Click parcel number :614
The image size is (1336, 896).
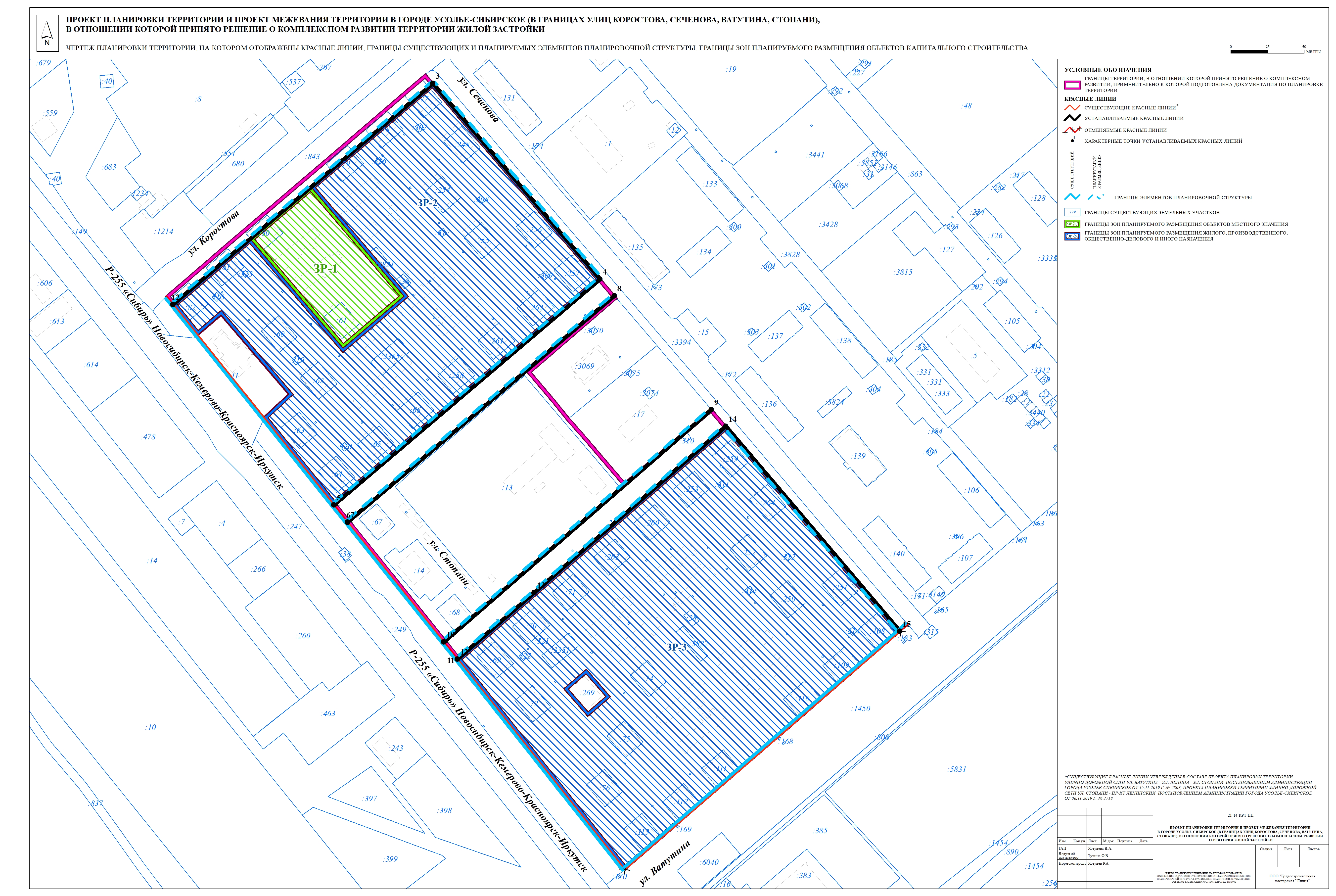coord(91,365)
